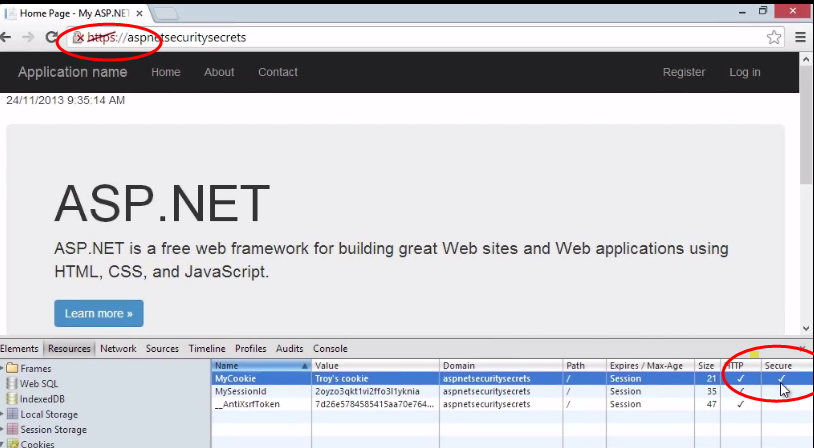
Task: Go forward using browser forward arrow
Action: click(x=28, y=37)
